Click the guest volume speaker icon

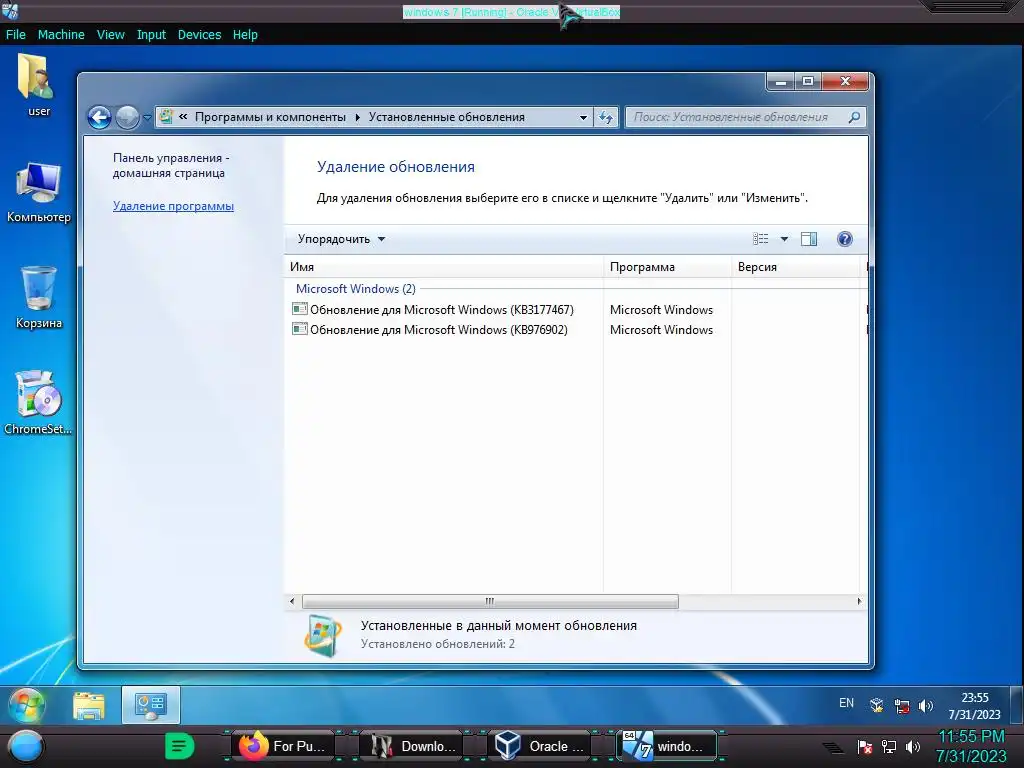tap(925, 706)
